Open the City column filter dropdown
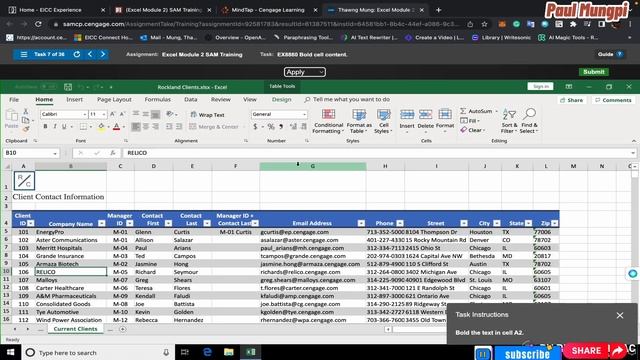The height and width of the screenshot is (360, 640). click(x=497, y=223)
